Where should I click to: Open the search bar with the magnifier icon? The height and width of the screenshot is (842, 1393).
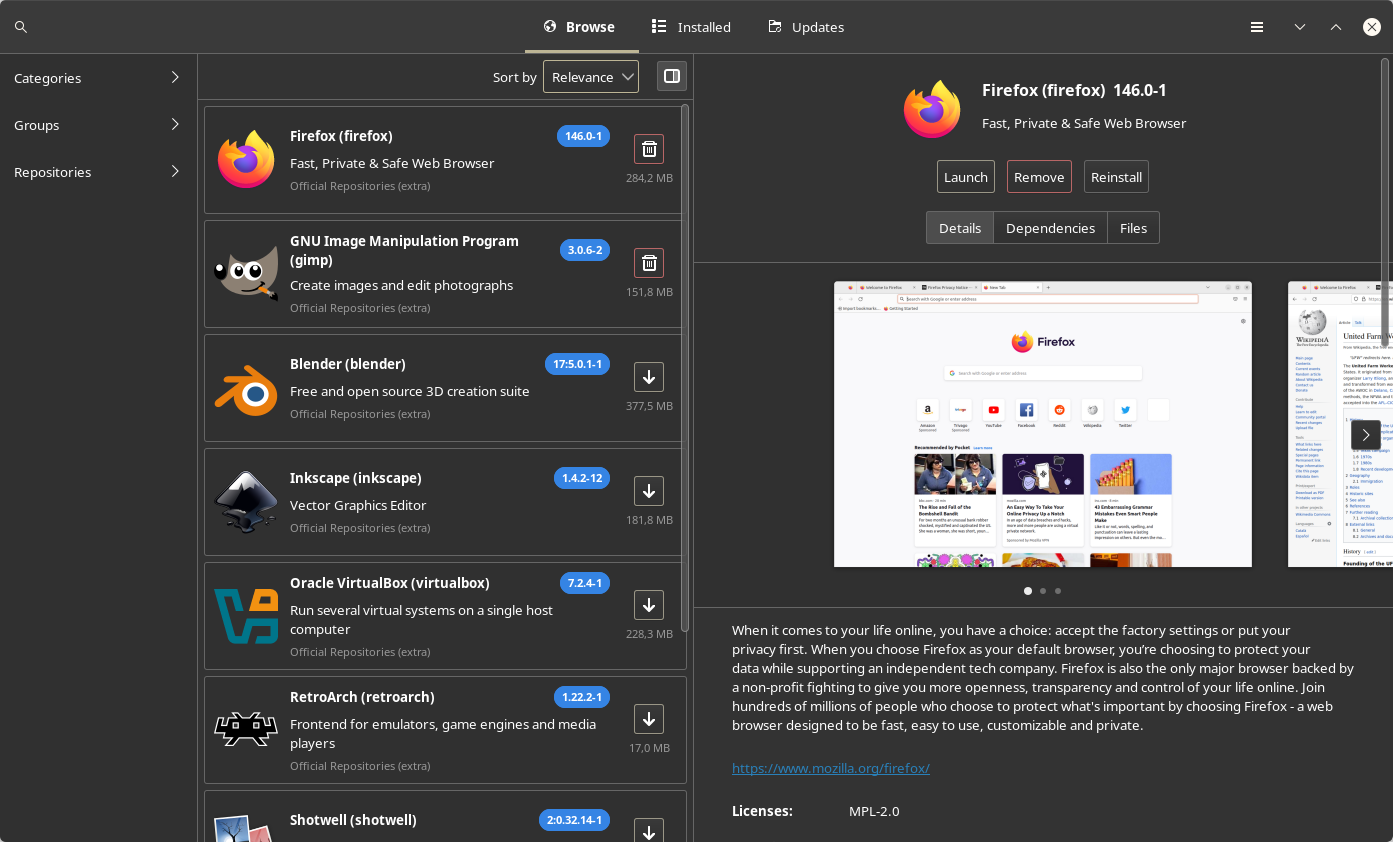20,26
